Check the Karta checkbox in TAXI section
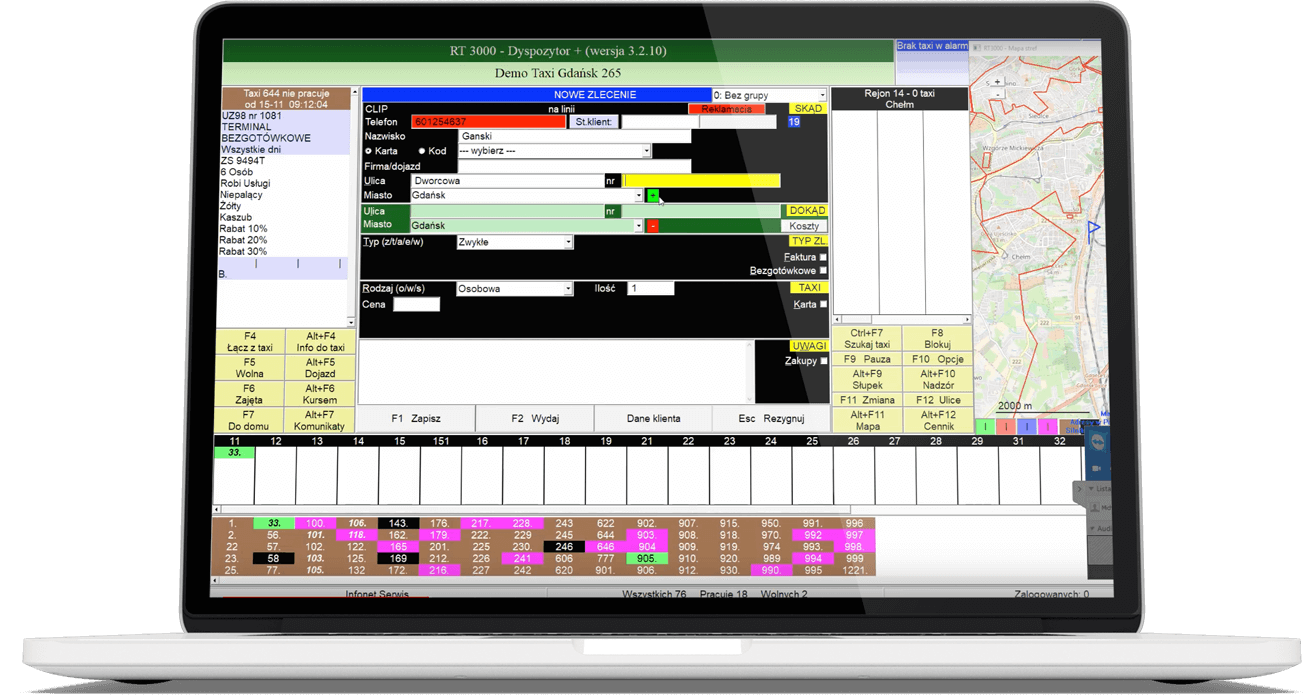The width and height of the screenshot is (1314, 696). [823, 304]
